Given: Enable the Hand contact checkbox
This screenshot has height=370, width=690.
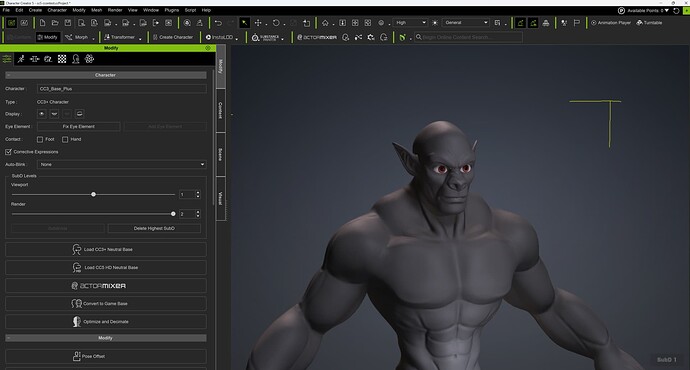Looking at the screenshot, I should tap(65, 139).
